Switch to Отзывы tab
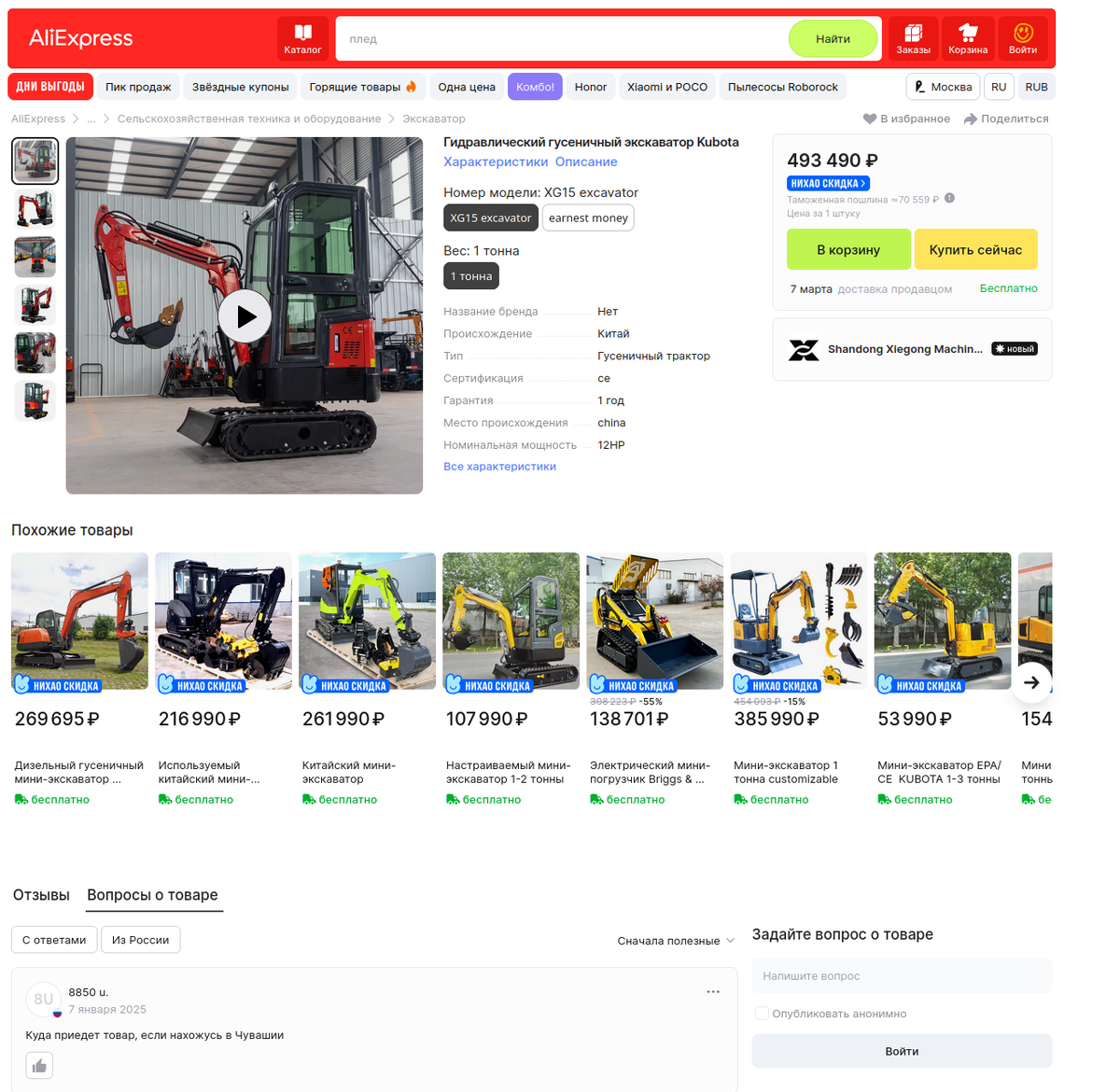This screenshot has width=1120, height=1092. click(x=41, y=895)
